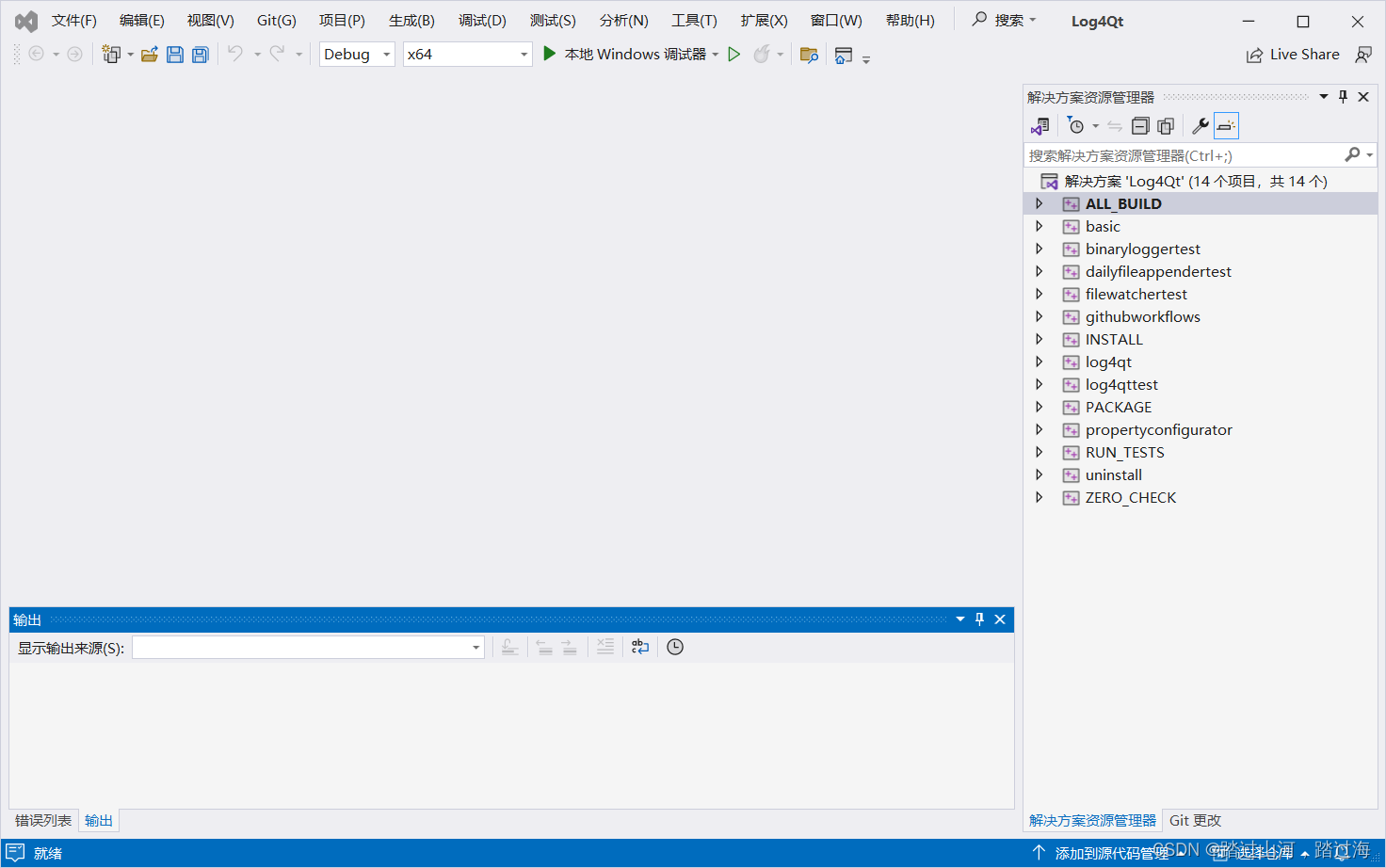Click the Save floppy disk icon
The width and height of the screenshot is (1386, 868).
coord(175,55)
